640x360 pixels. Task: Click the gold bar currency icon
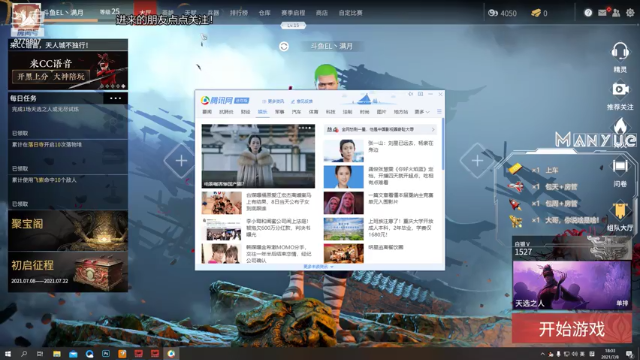point(536,13)
